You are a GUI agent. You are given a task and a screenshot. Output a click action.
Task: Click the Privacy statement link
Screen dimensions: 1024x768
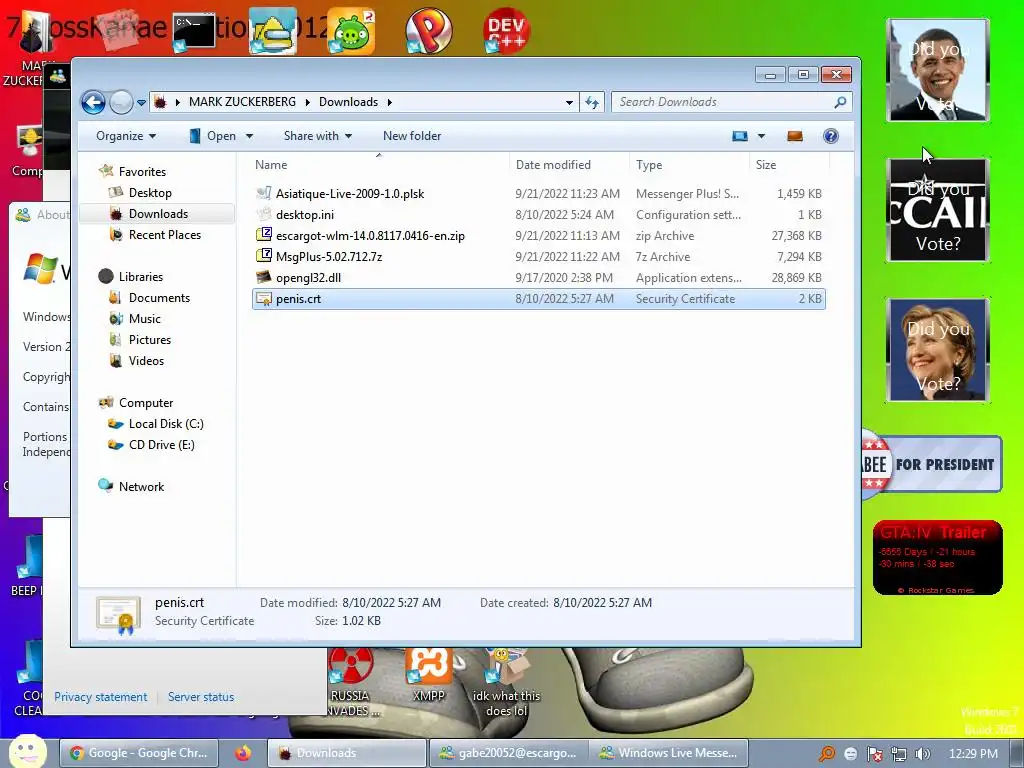(x=101, y=697)
